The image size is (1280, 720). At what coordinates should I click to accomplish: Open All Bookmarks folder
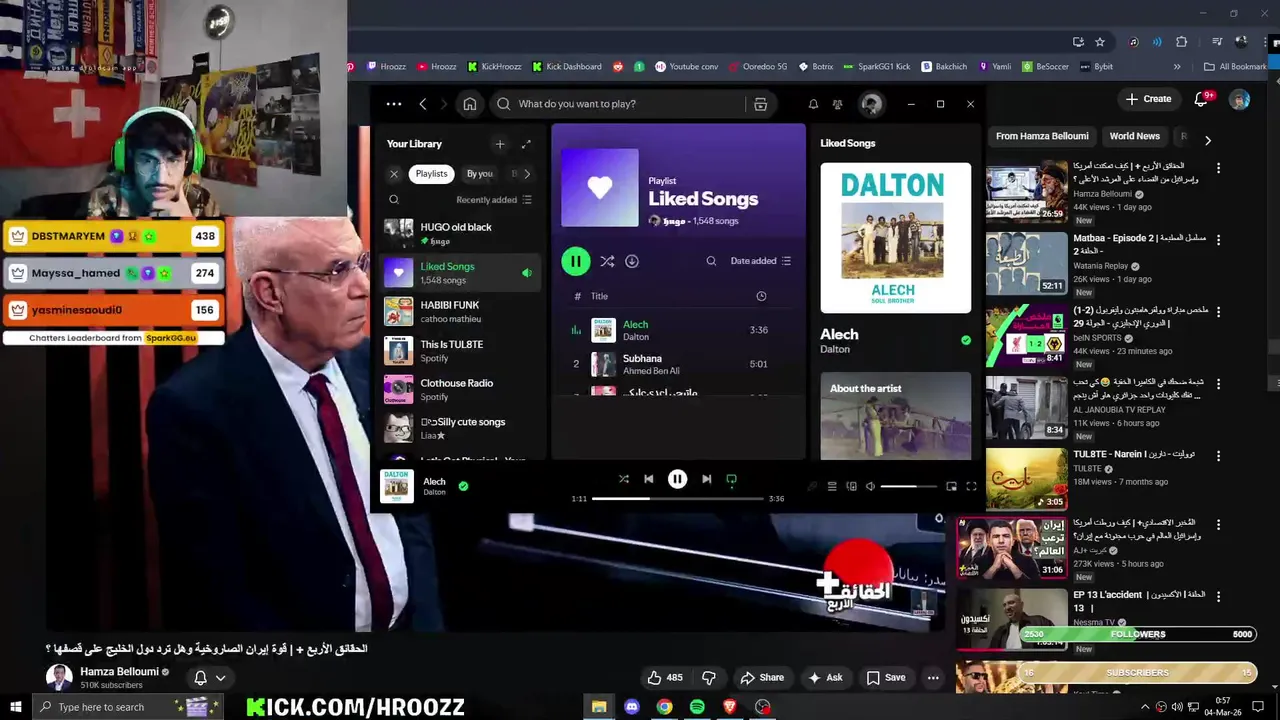coord(1236,67)
